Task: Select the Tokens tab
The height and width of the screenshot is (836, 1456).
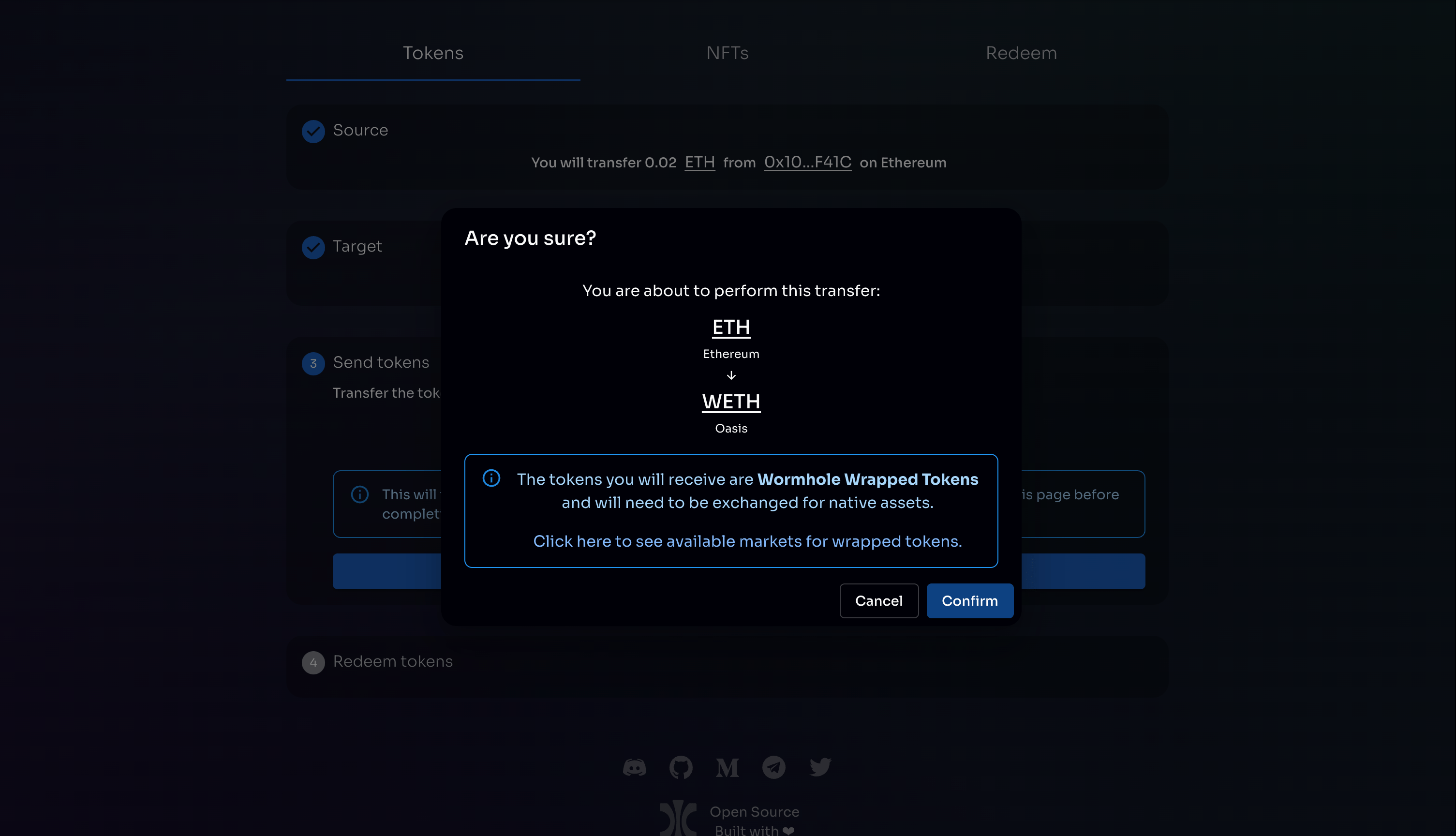Action: (x=433, y=53)
